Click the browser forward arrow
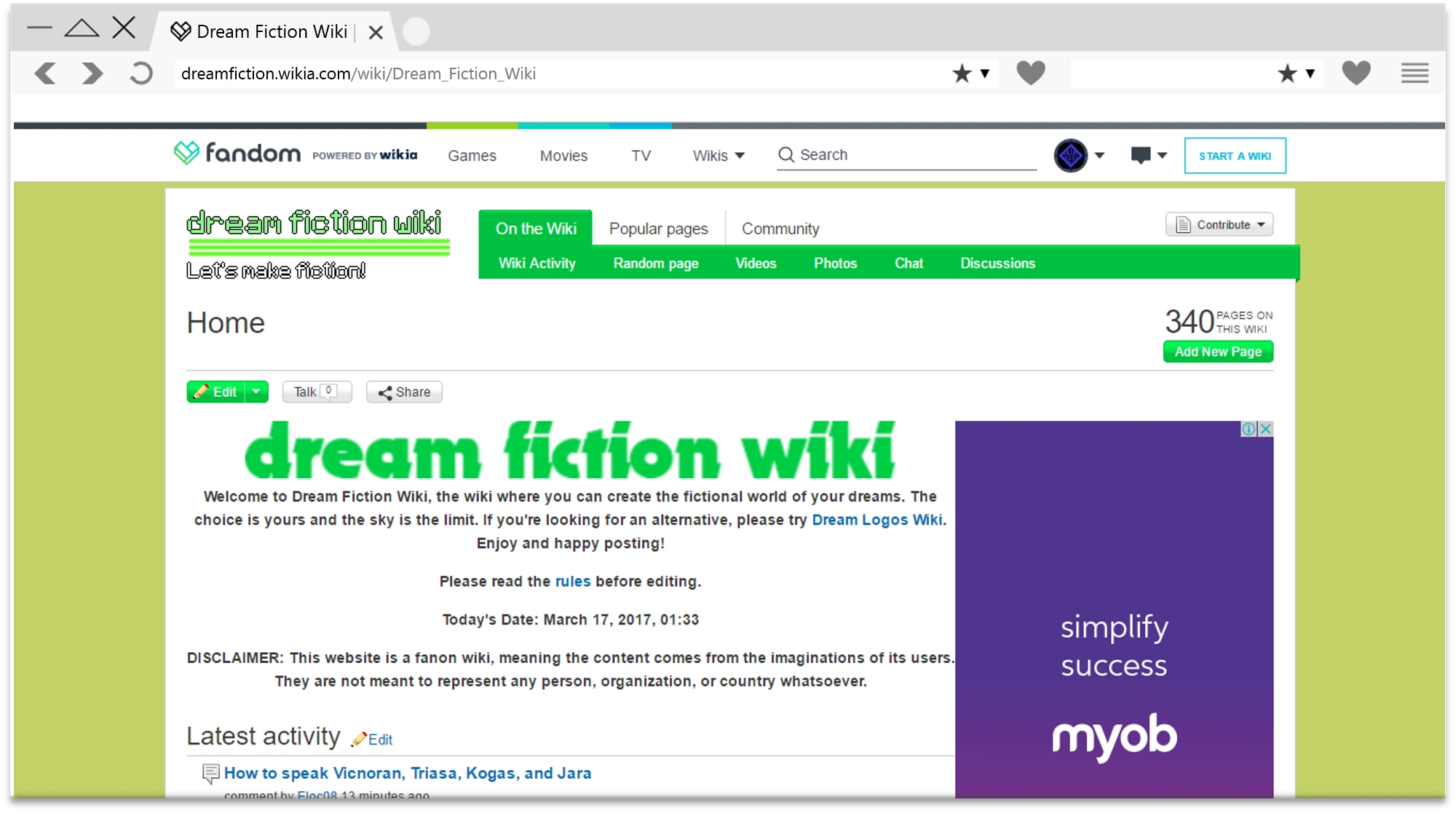The image size is (1456, 813). 92,74
